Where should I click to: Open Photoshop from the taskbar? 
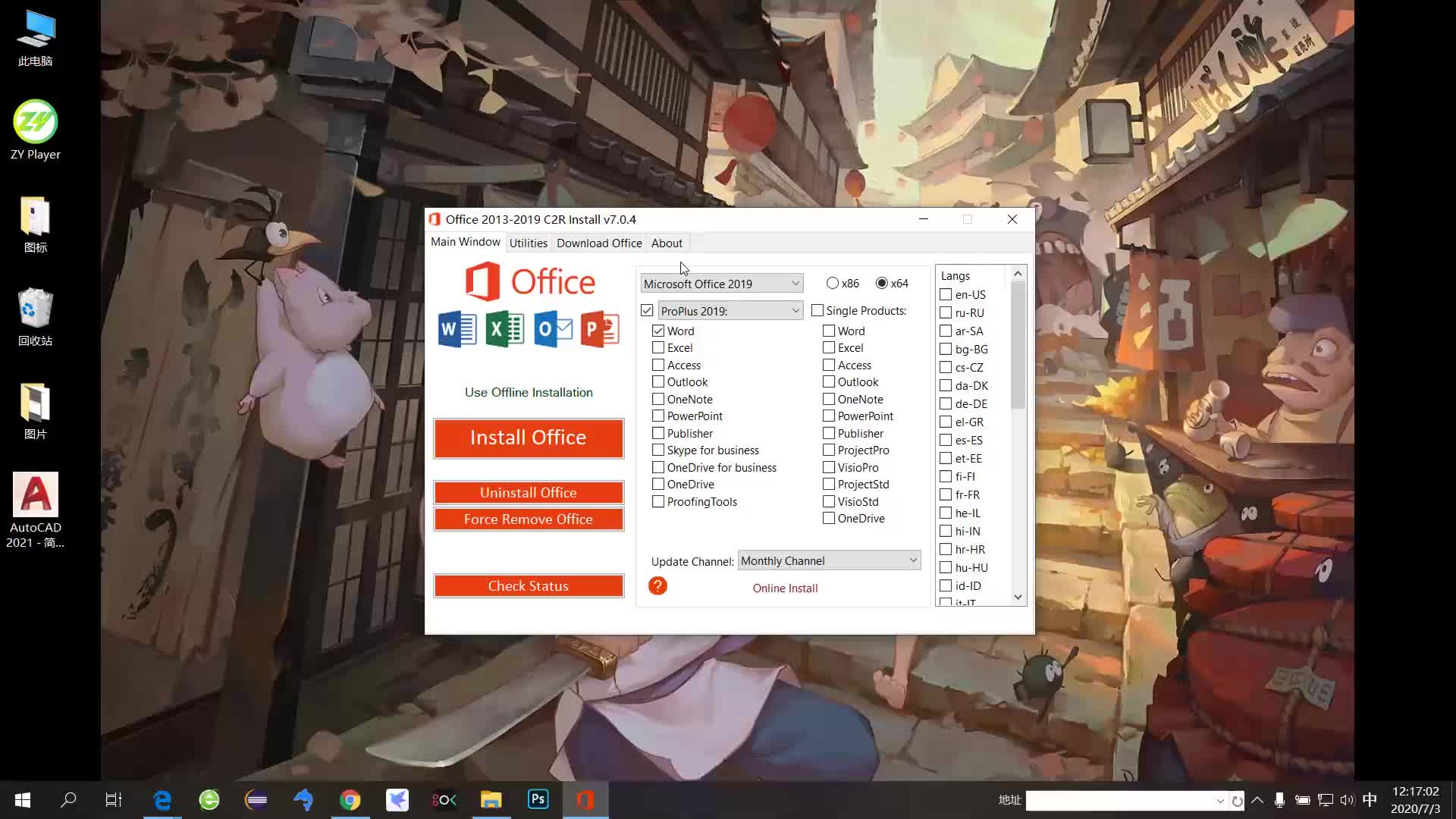(538, 799)
